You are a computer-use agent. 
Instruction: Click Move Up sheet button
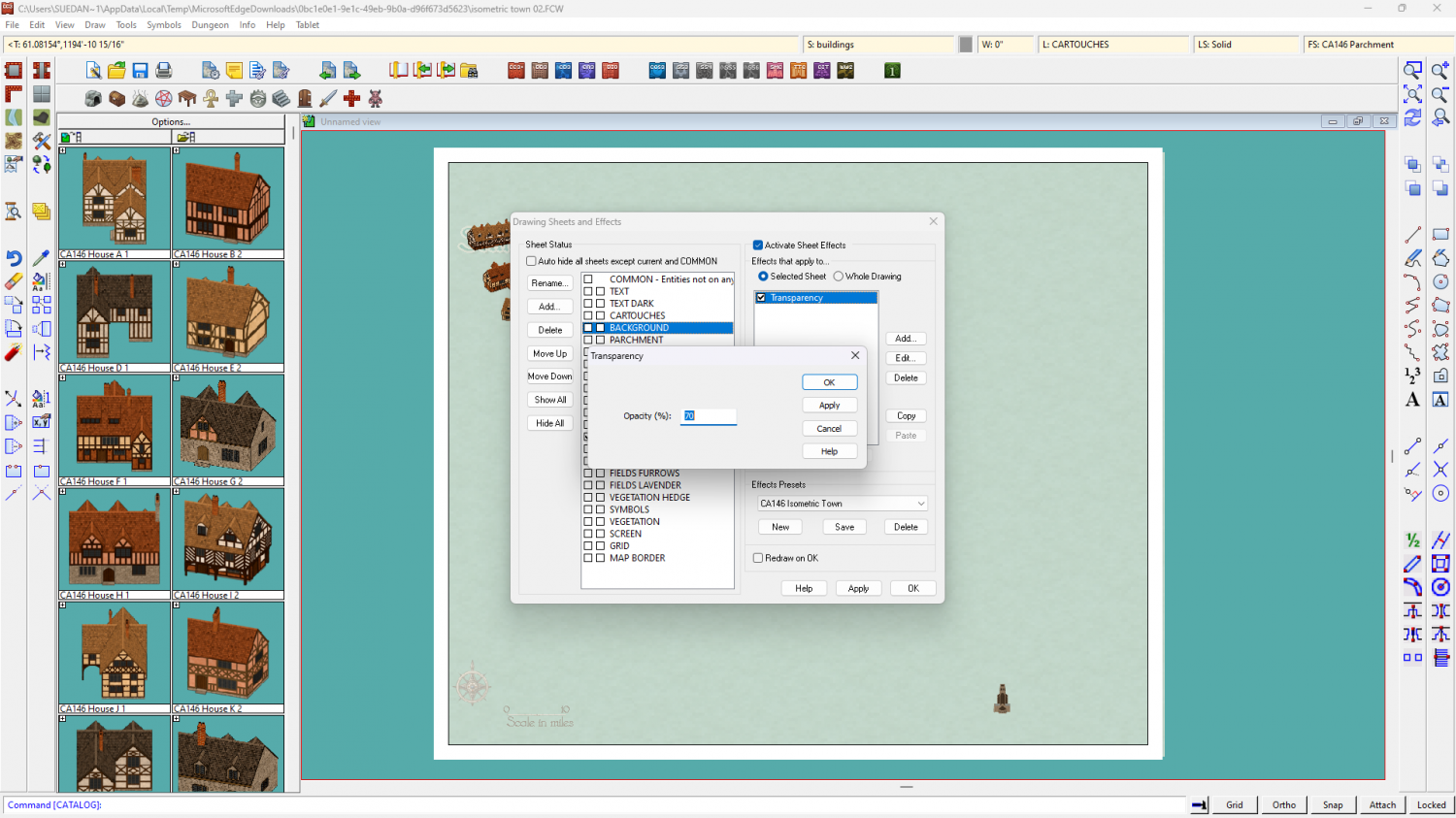point(549,353)
